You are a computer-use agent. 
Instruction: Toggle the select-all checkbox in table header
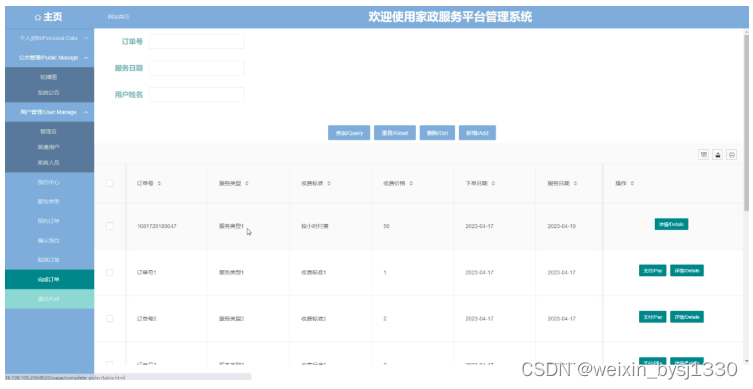109,183
